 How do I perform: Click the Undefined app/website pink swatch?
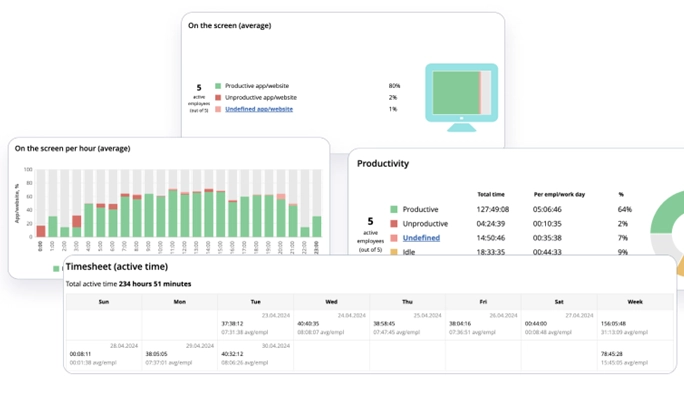pyautogui.click(x=218, y=109)
